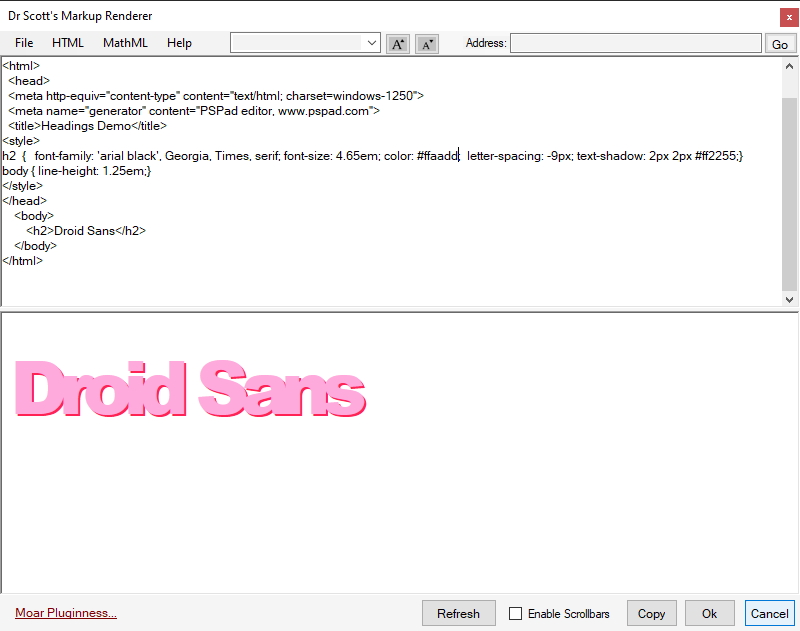
Task: Expand the toolbar combo box dropdown
Action: click(x=372, y=43)
